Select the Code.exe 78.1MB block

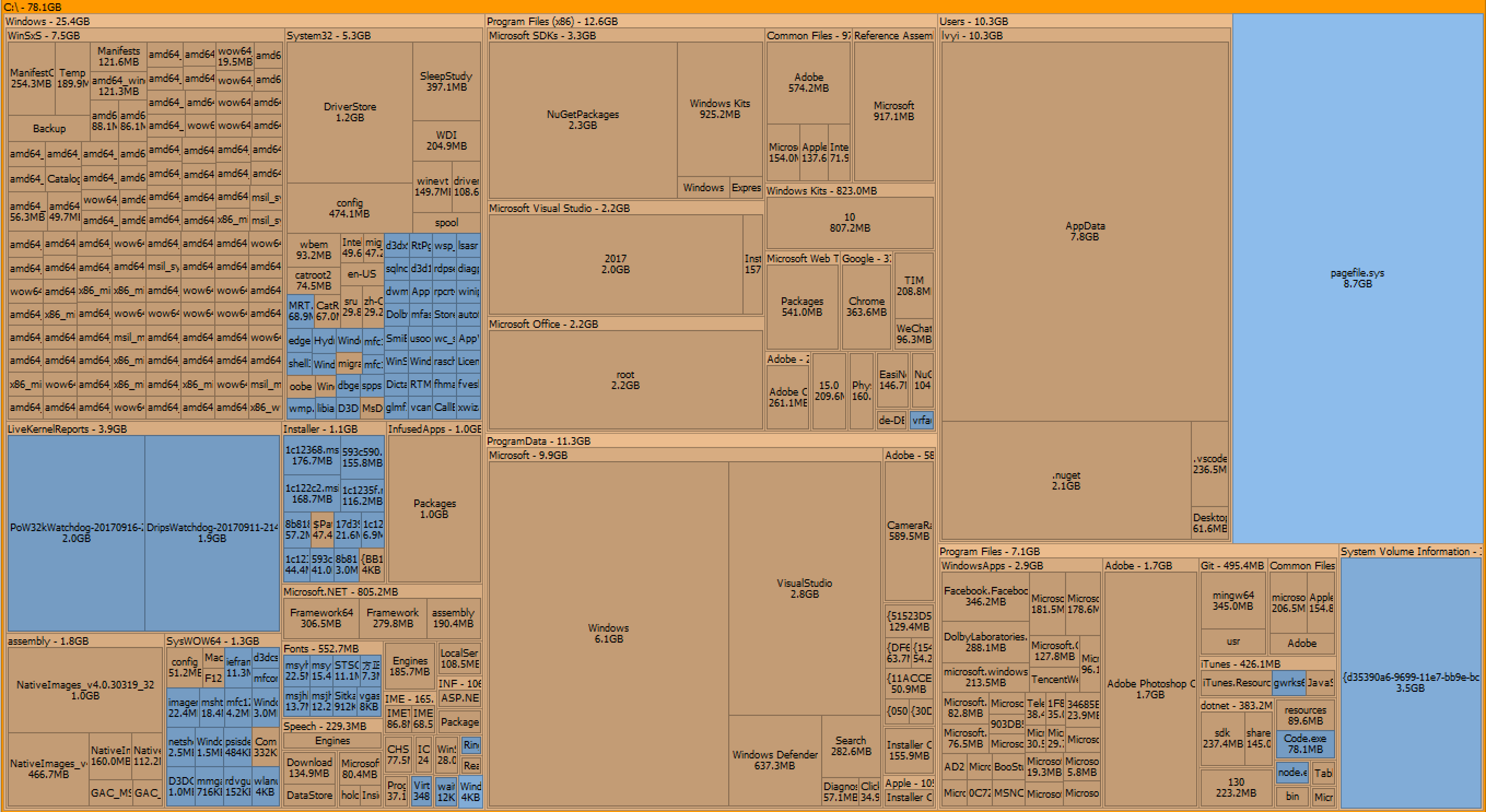click(1305, 744)
